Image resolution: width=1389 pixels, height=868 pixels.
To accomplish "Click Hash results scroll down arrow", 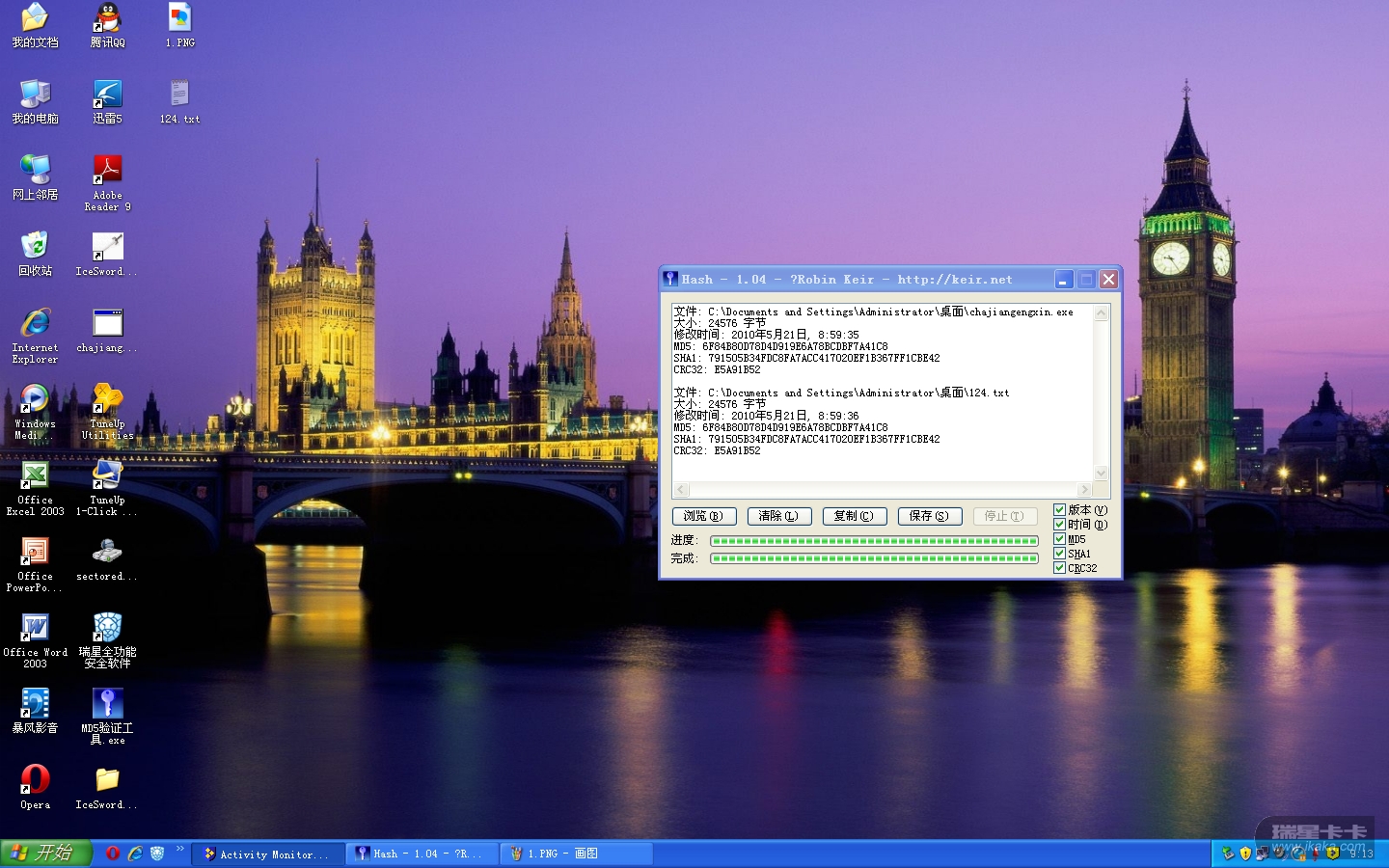I will pos(1102,474).
